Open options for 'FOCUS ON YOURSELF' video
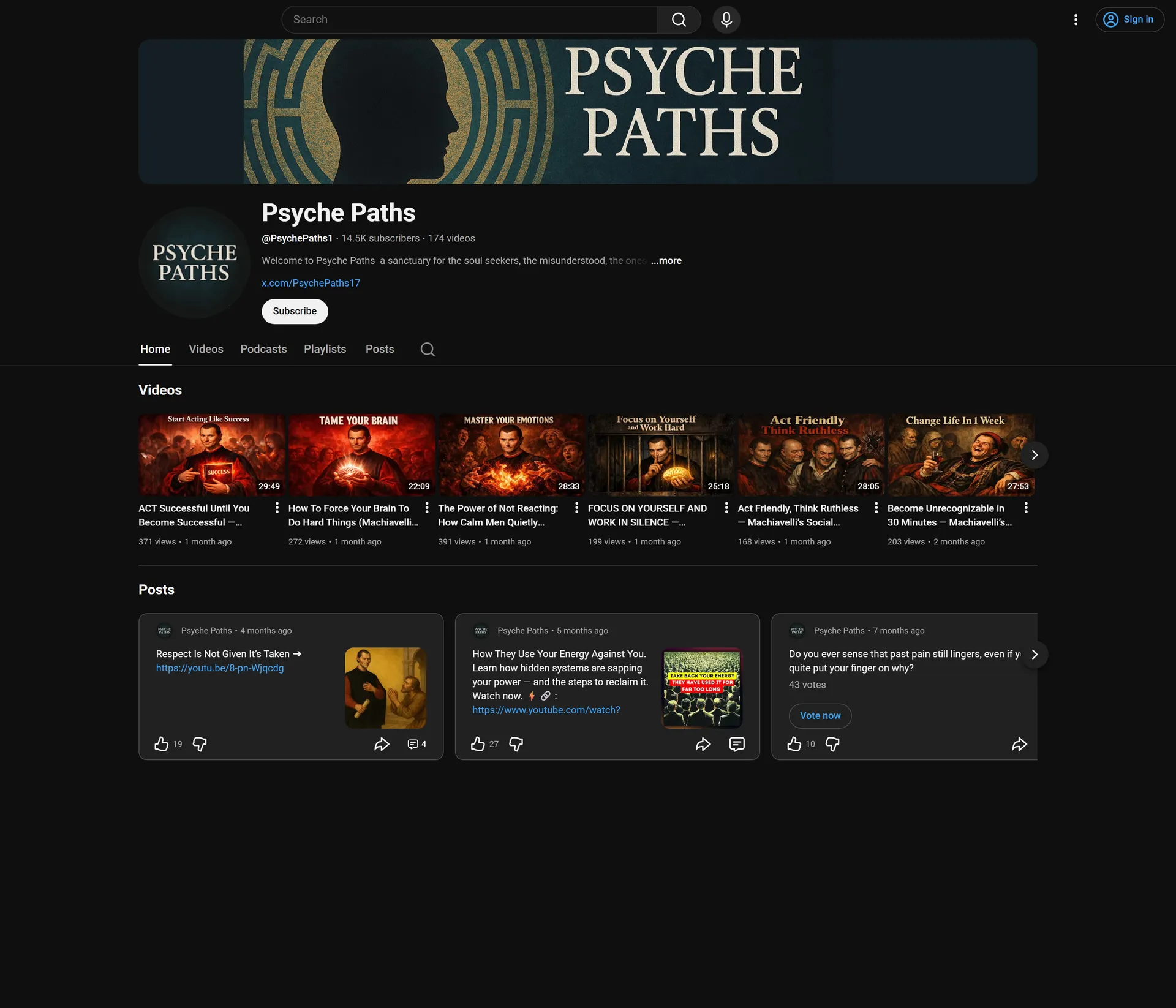The height and width of the screenshot is (1008, 1176). [x=726, y=508]
